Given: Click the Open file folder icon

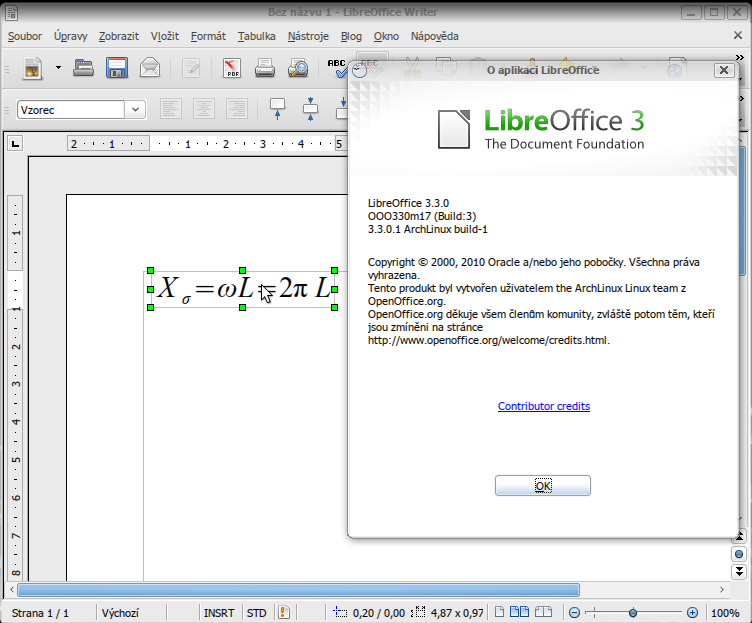Looking at the screenshot, I should [x=83, y=68].
